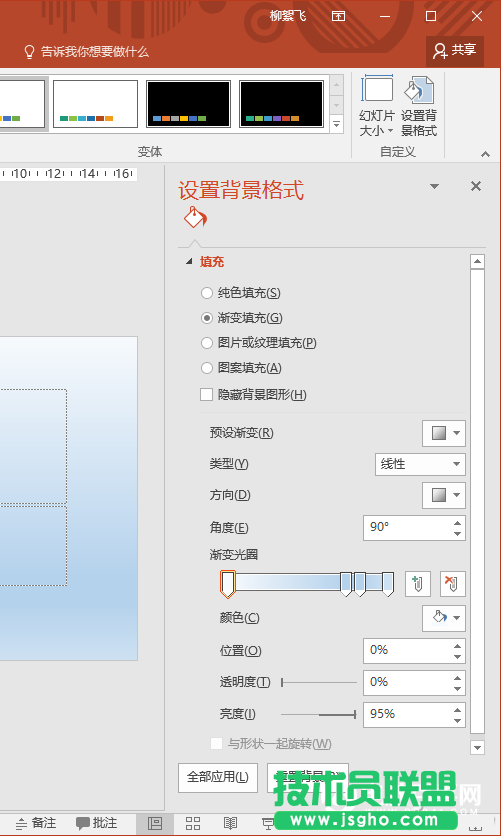Open Direction (方向) dropdown
501x836 pixels.
444,495
